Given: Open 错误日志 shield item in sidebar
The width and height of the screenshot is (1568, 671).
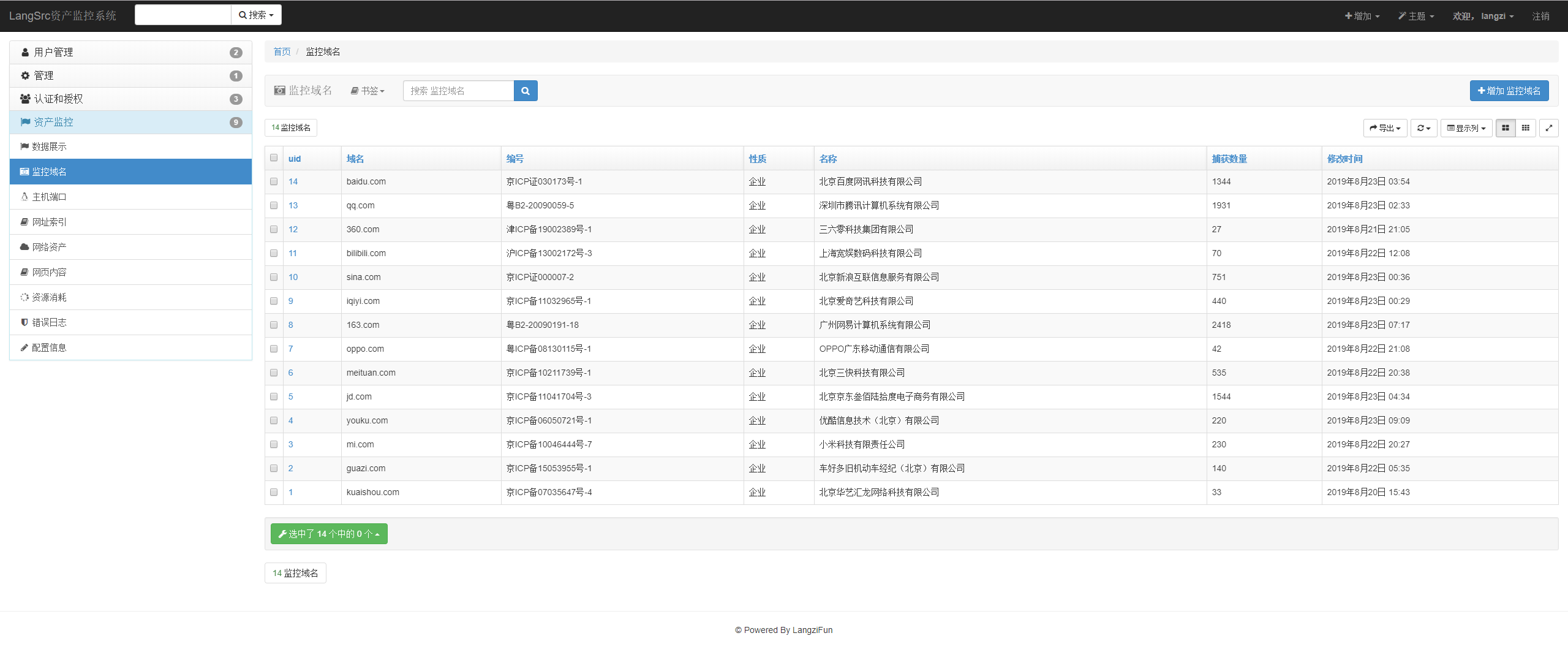Looking at the screenshot, I should (49, 322).
